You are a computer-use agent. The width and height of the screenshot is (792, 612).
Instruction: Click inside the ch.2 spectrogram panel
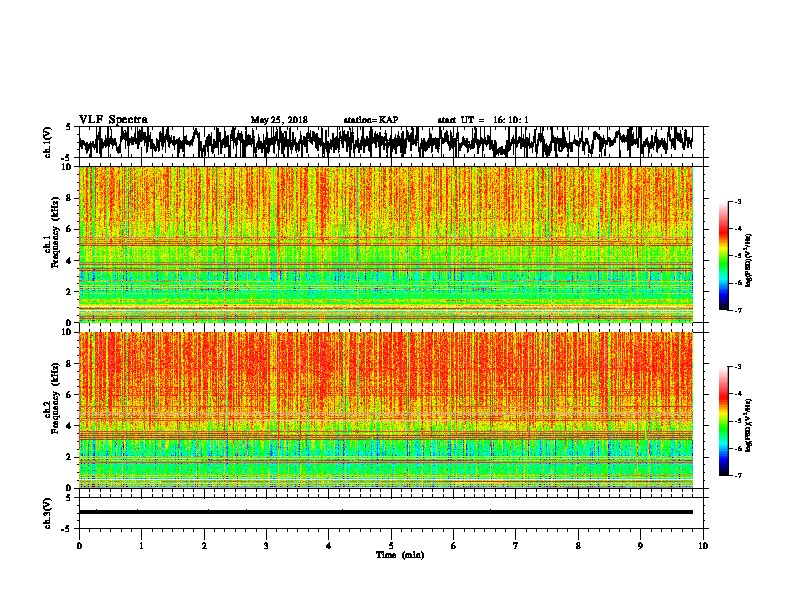386,410
